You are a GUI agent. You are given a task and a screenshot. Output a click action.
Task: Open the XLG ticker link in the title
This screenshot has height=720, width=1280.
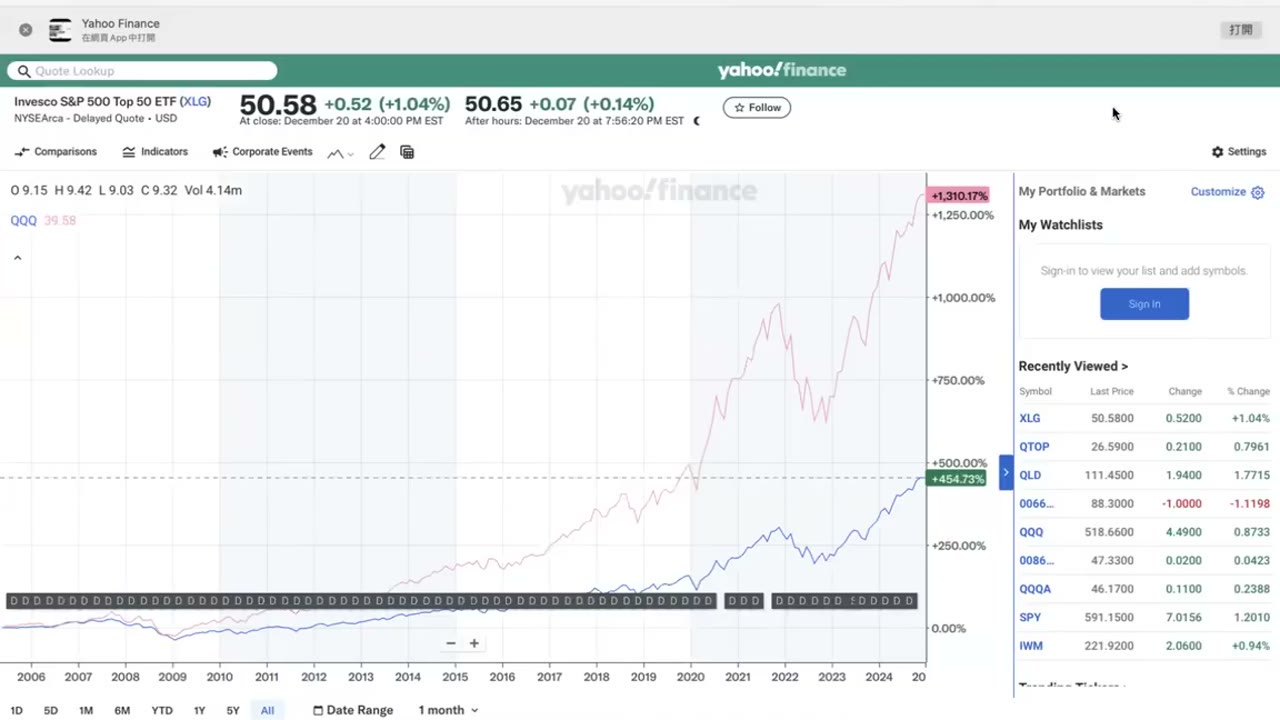(x=195, y=102)
